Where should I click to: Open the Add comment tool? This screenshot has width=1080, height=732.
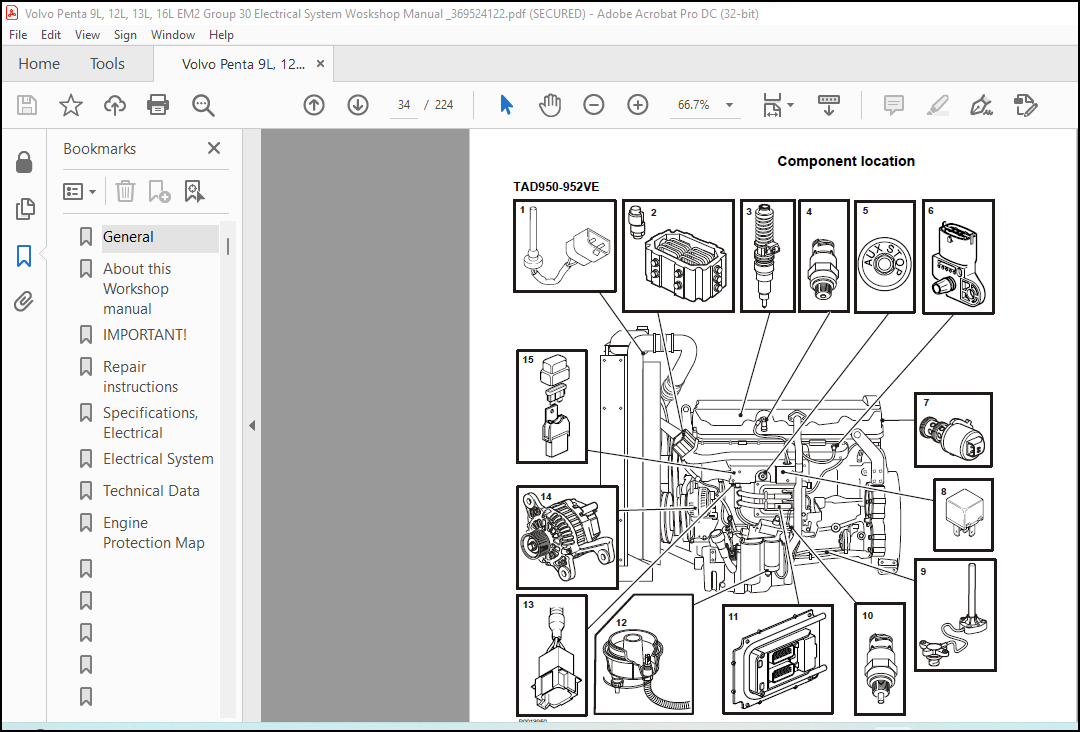coord(893,105)
